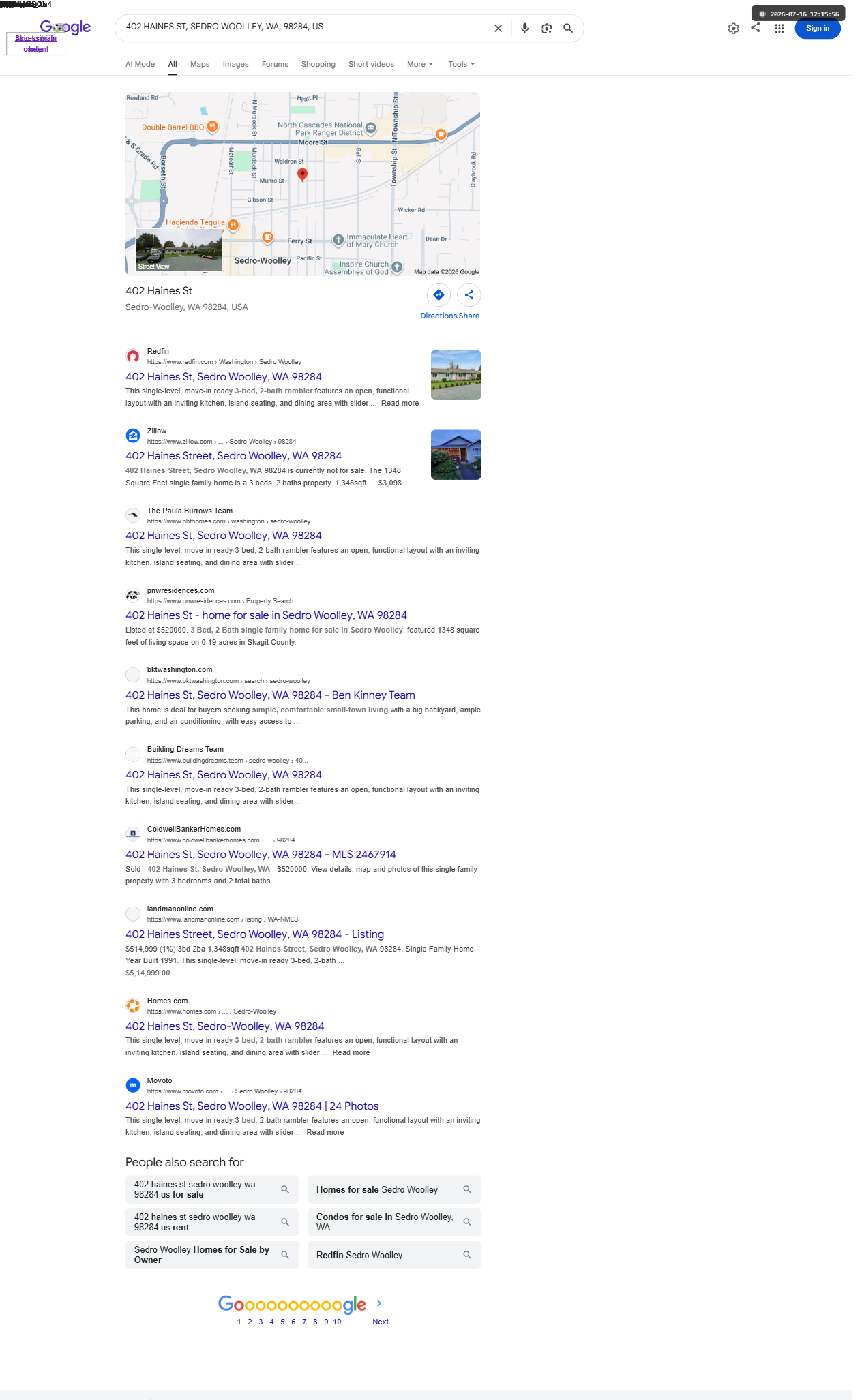Click search icon next to 'Redfin Sedro Woolley'
The width and height of the screenshot is (862, 1400).
pyautogui.click(x=467, y=1255)
